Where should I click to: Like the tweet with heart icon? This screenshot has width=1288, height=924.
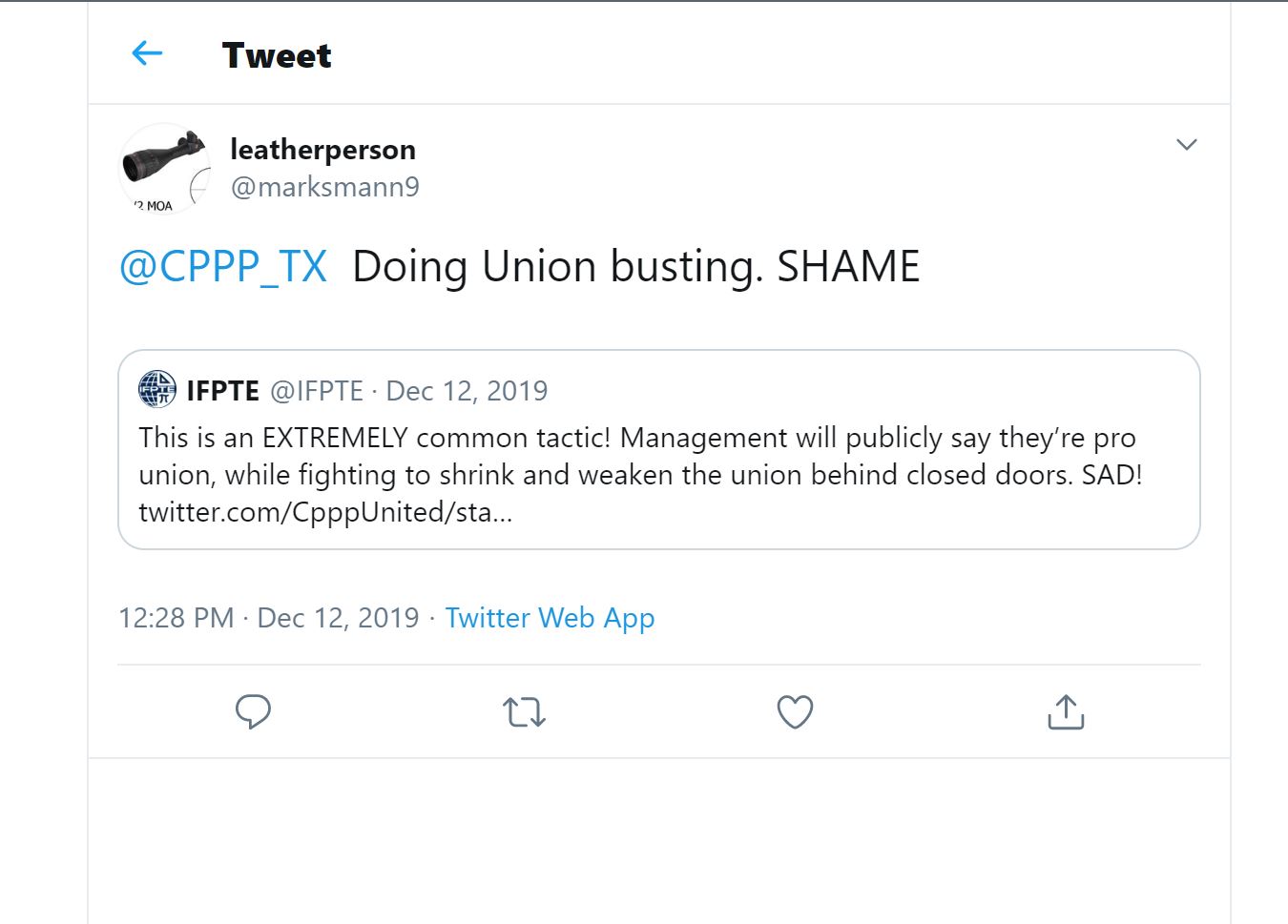pyautogui.click(x=795, y=711)
